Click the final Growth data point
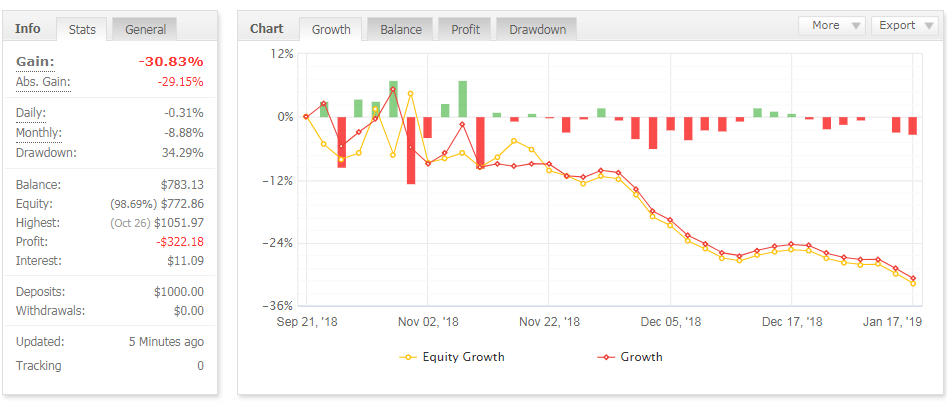 [x=914, y=278]
